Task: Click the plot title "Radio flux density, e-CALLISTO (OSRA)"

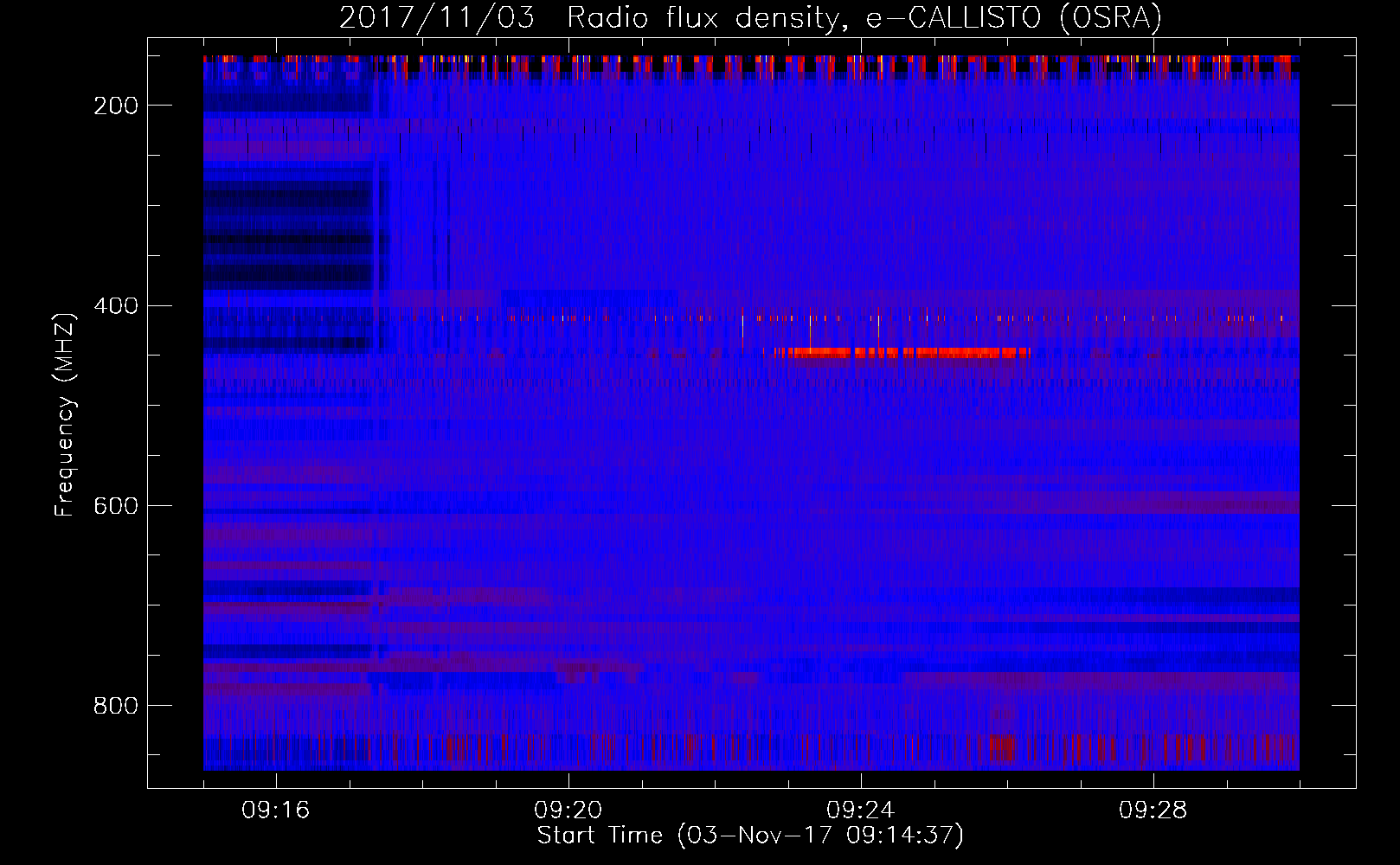Action: pyautogui.click(x=864, y=18)
